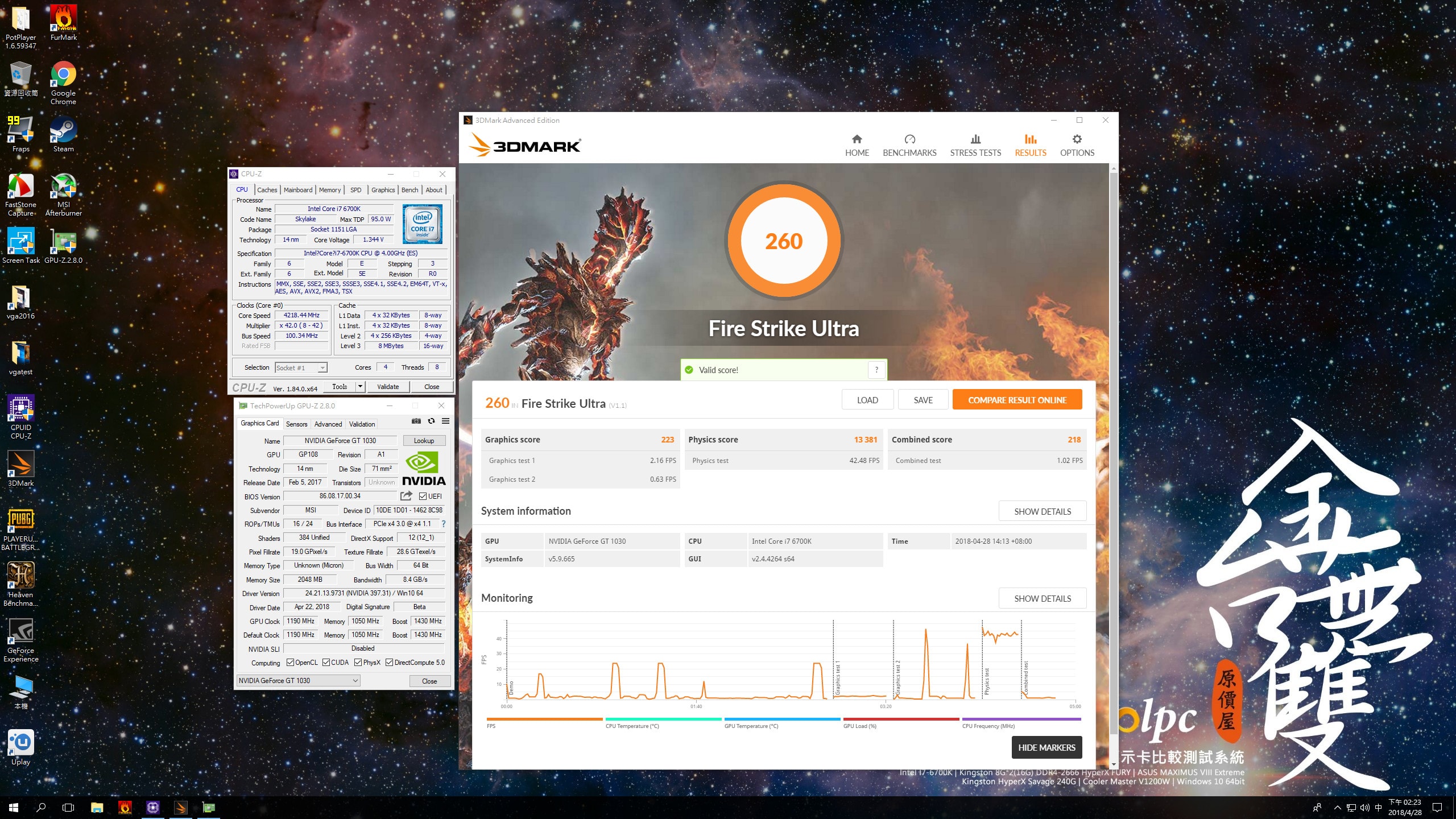Switch to the CPU-Z Mainboard tab

(298, 190)
